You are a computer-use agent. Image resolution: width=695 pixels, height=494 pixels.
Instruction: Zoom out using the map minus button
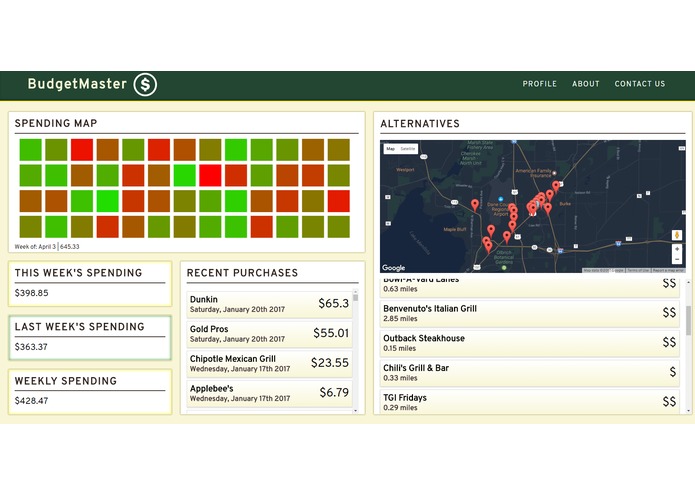(677, 260)
